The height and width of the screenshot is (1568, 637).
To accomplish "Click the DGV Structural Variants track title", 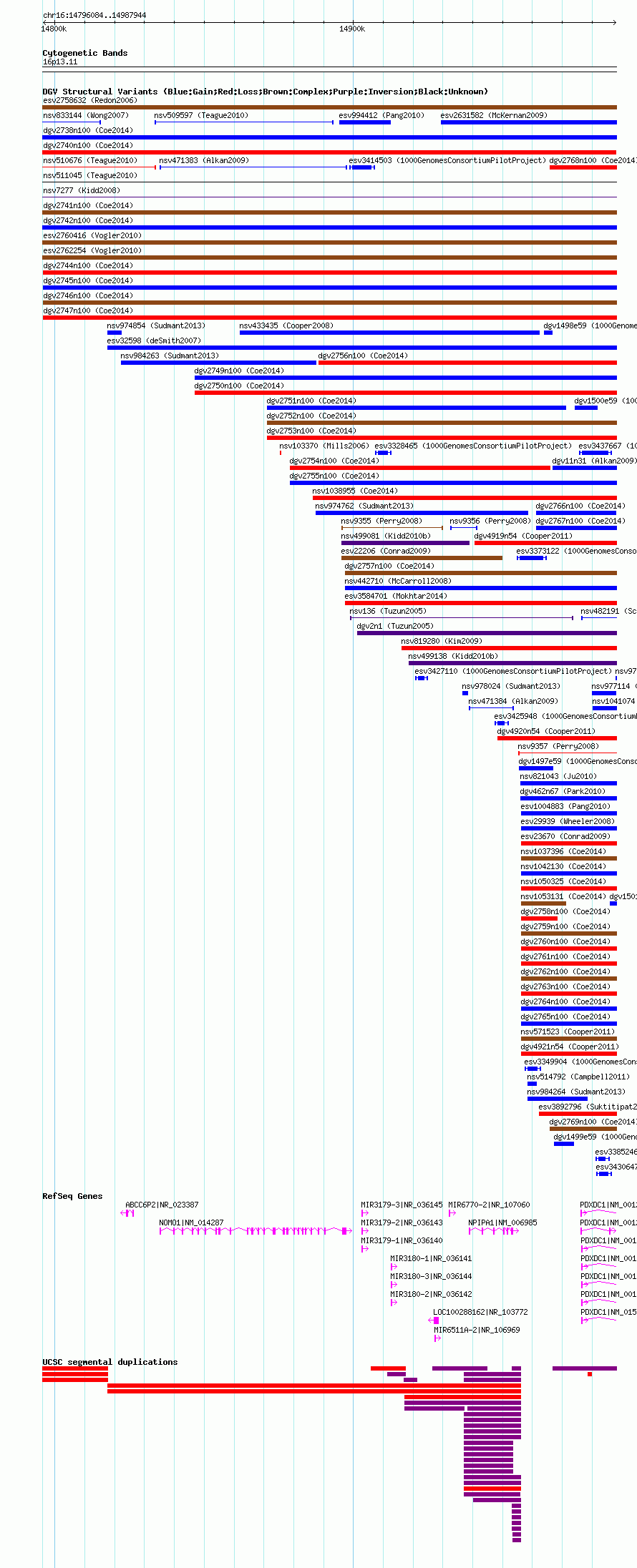I will [266, 92].
